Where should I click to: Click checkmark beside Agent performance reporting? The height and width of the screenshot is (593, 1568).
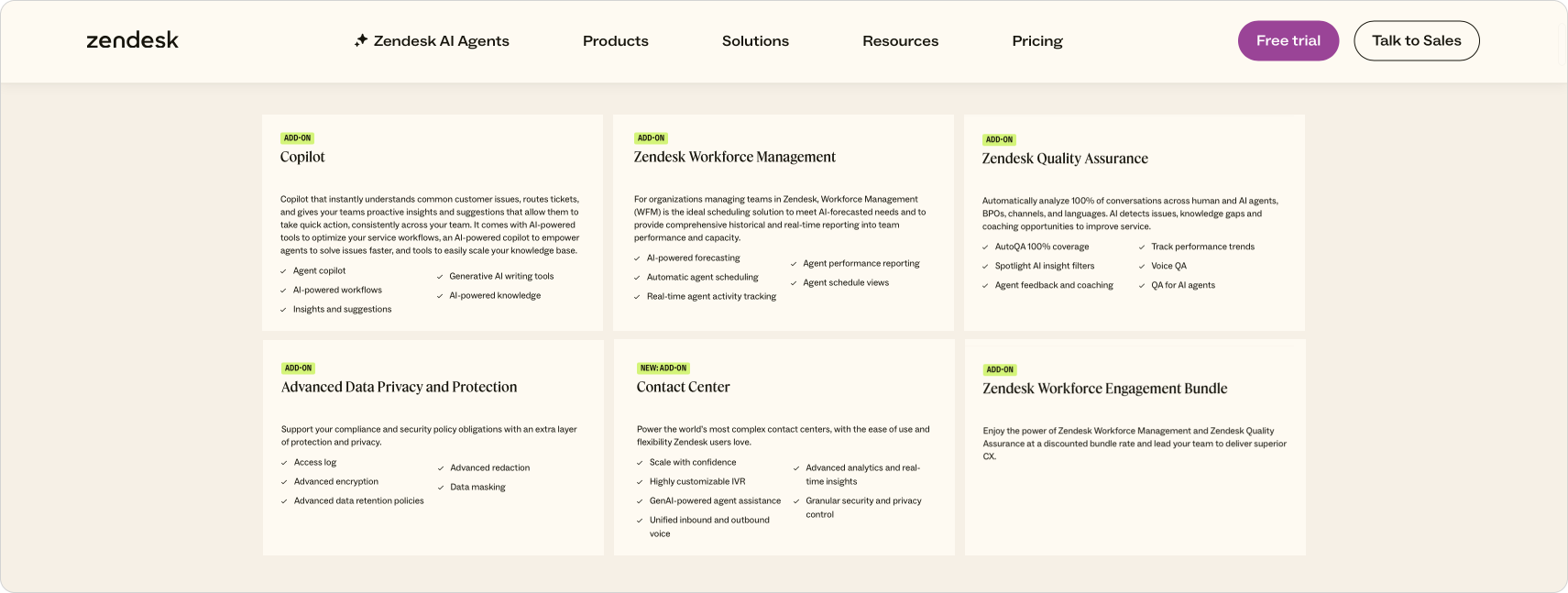coord(794,264)
